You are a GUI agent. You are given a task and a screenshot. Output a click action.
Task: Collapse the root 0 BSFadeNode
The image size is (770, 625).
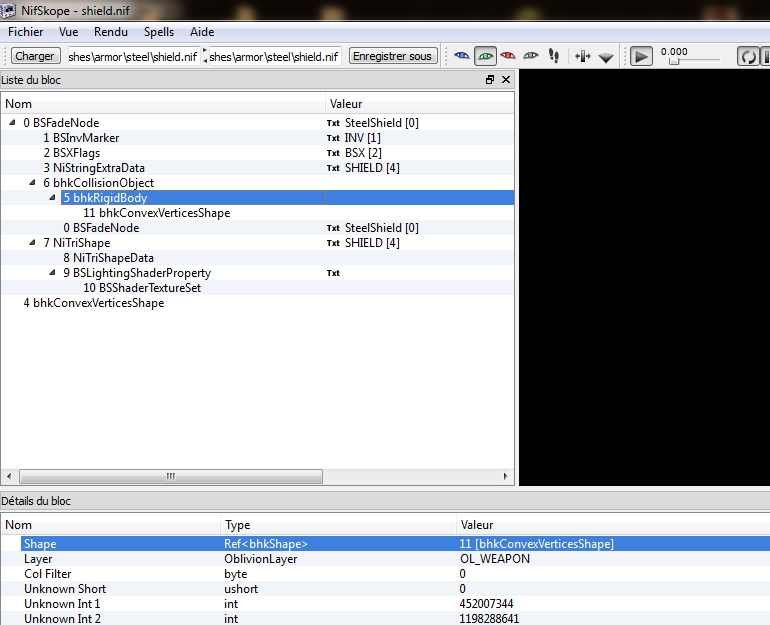click(12, 122)
